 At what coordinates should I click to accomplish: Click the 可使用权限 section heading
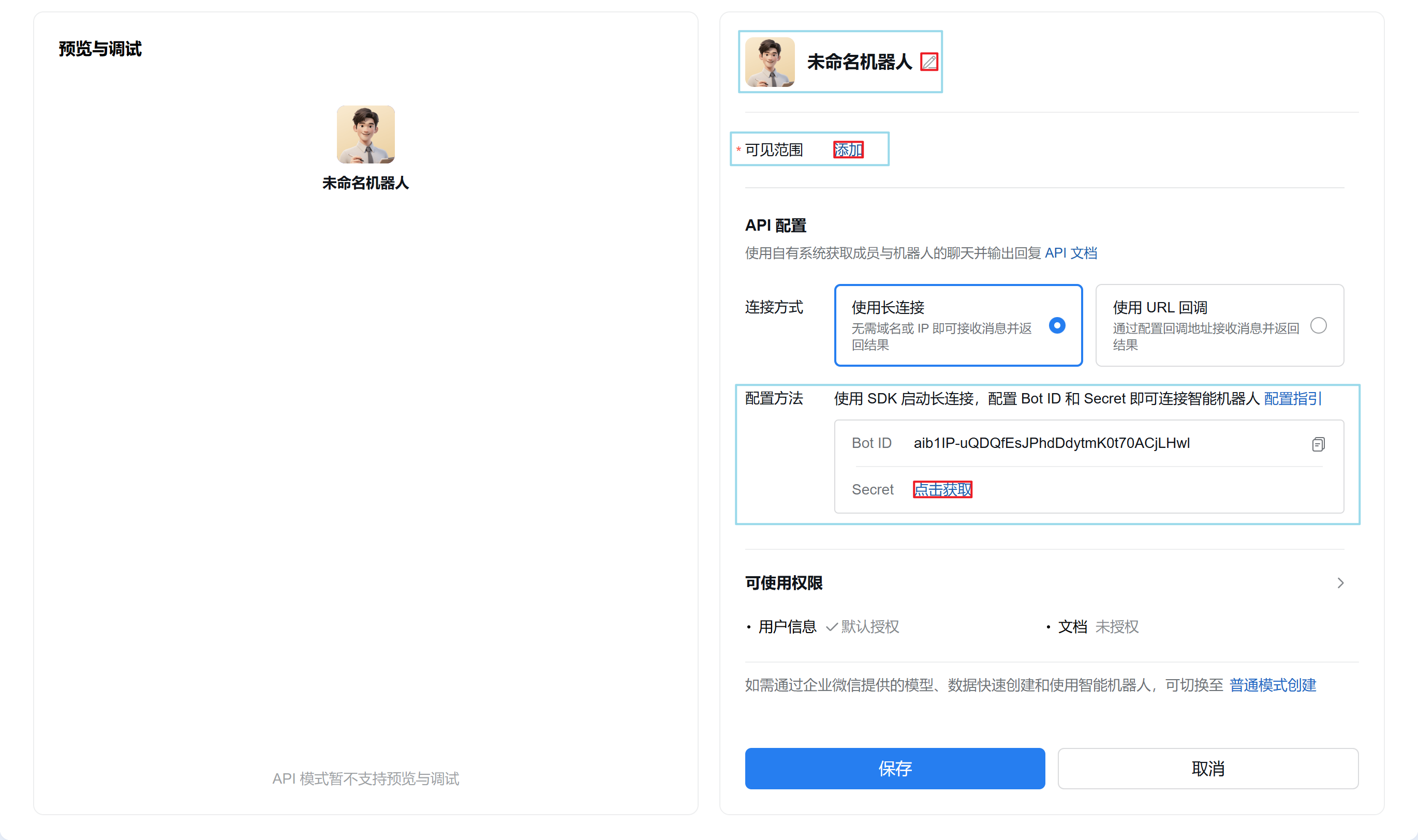click(783, 583)
